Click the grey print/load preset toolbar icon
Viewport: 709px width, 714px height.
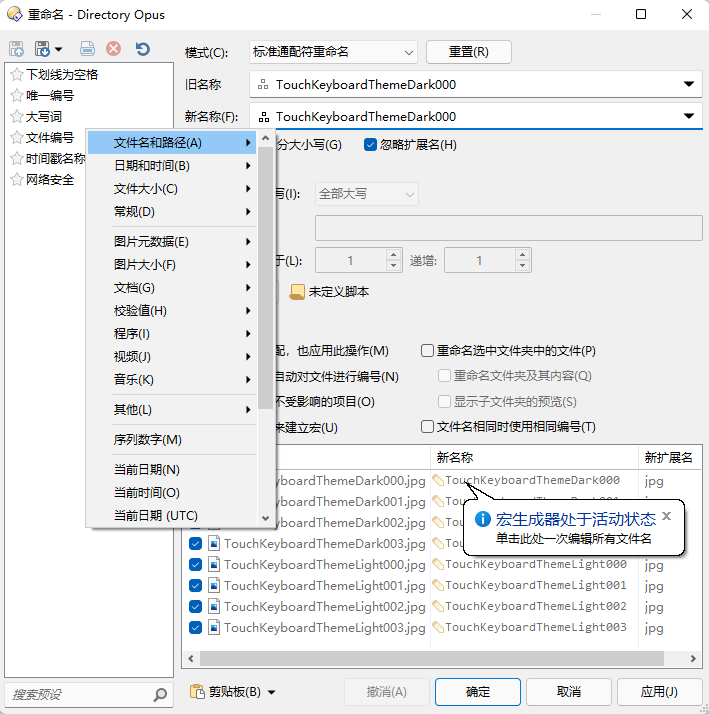(x=87, y=49)
